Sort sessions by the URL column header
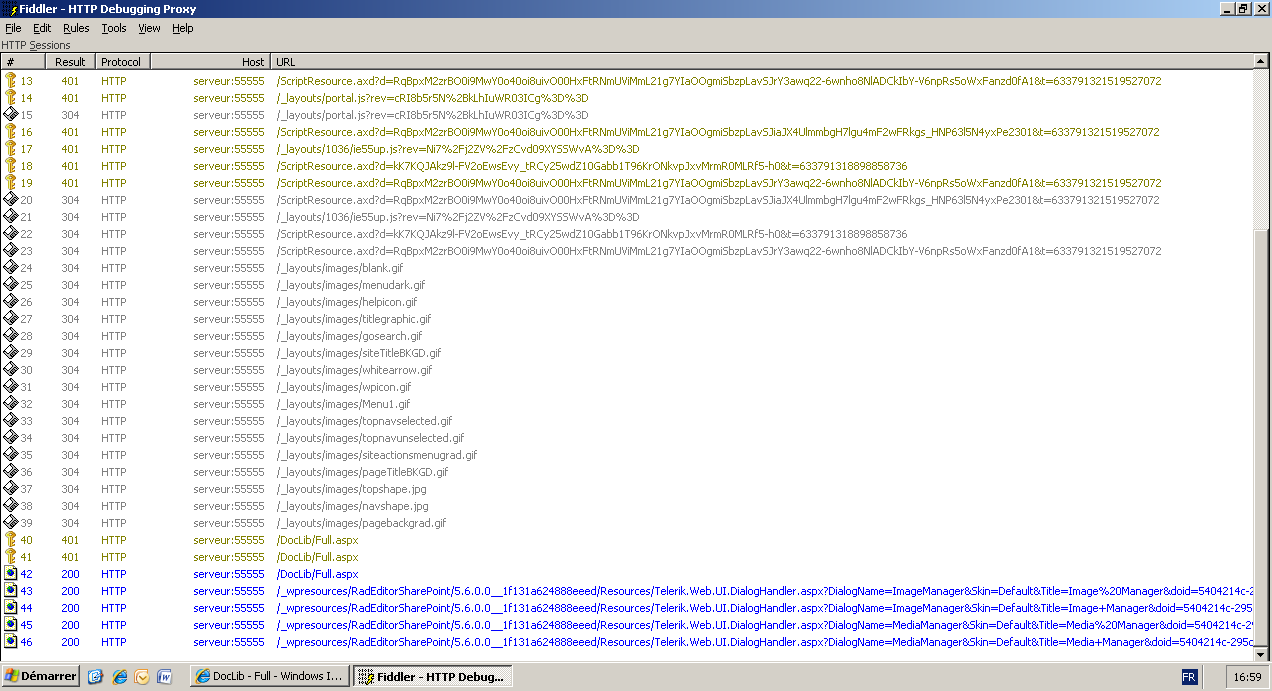Image resolution: width=1272 pixels, height=691 pixels. click(x=761, y=62)
